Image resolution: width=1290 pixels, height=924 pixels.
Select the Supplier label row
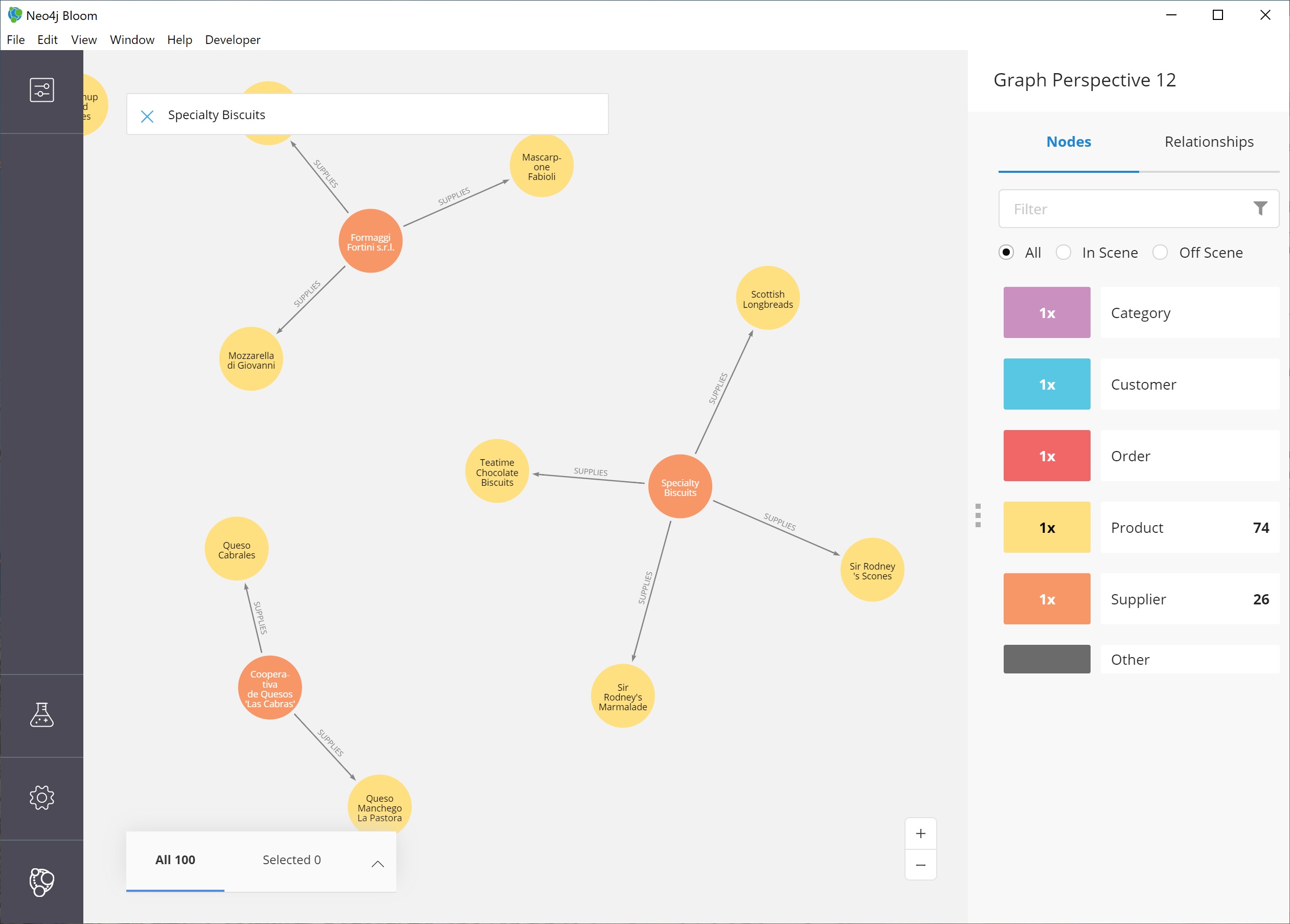(x=1190, y=599)
